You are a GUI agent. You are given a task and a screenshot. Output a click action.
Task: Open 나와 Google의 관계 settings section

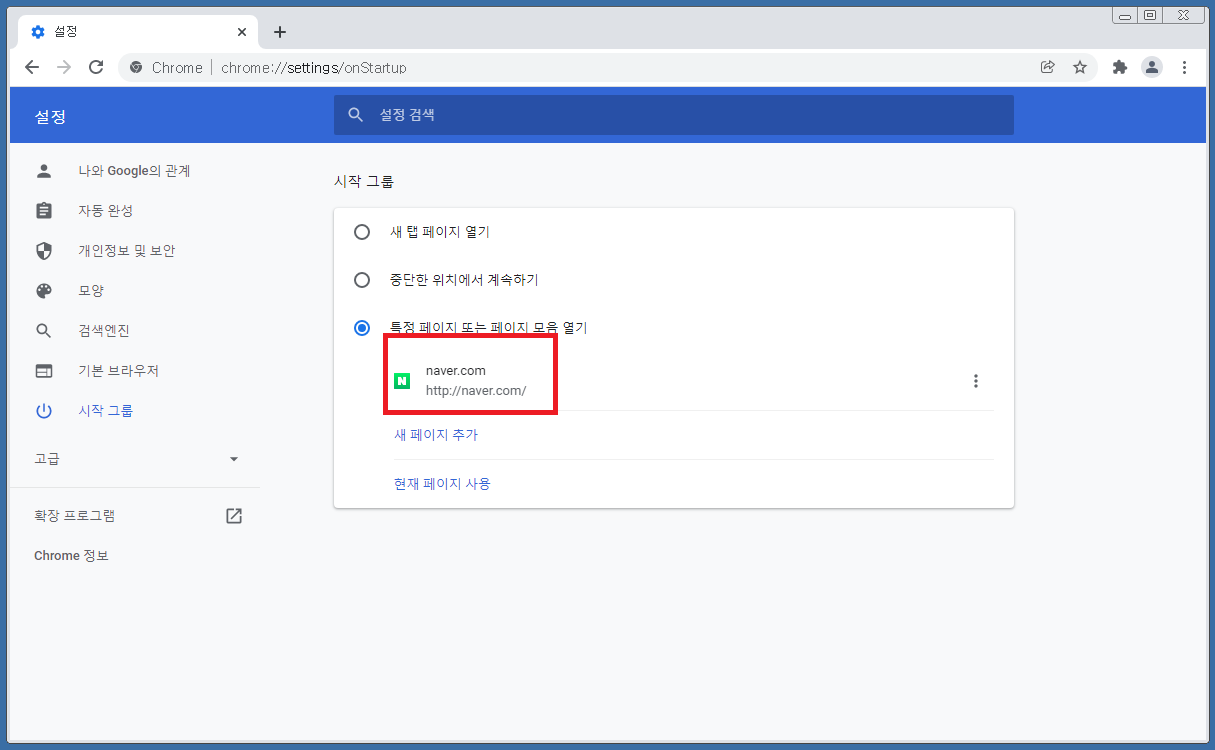(135, 171)
